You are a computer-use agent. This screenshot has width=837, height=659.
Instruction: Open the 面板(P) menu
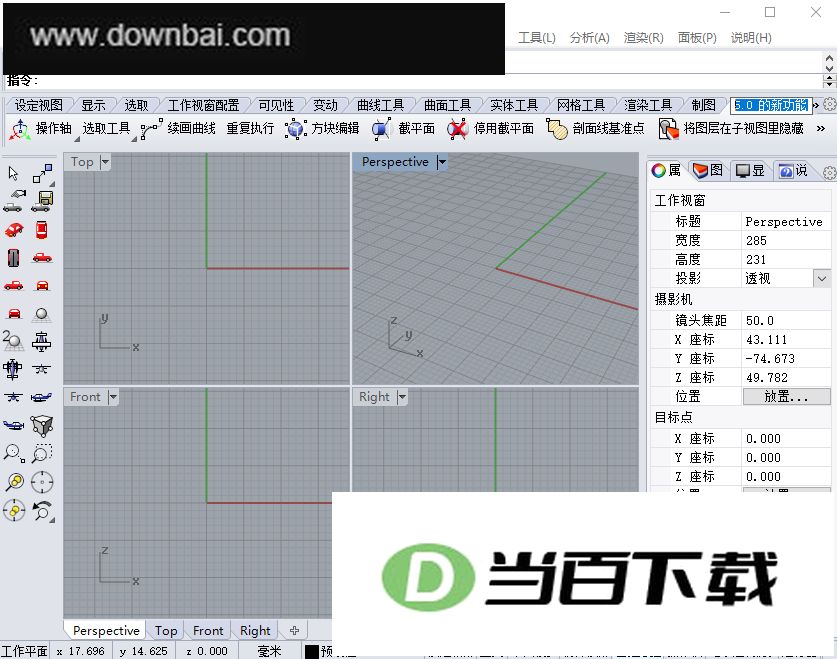(697, 38)
